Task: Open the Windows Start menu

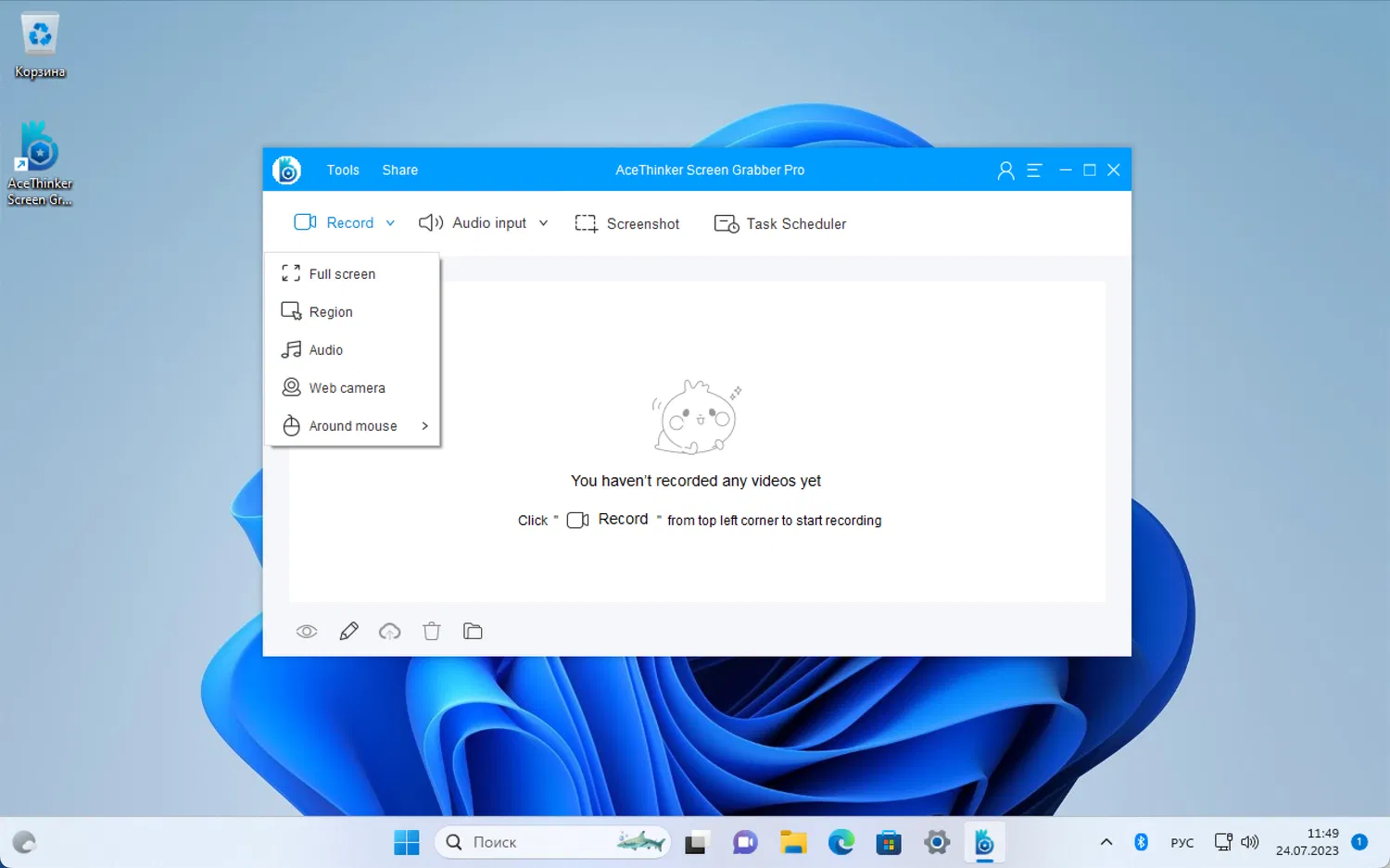Action: point(407,843)
